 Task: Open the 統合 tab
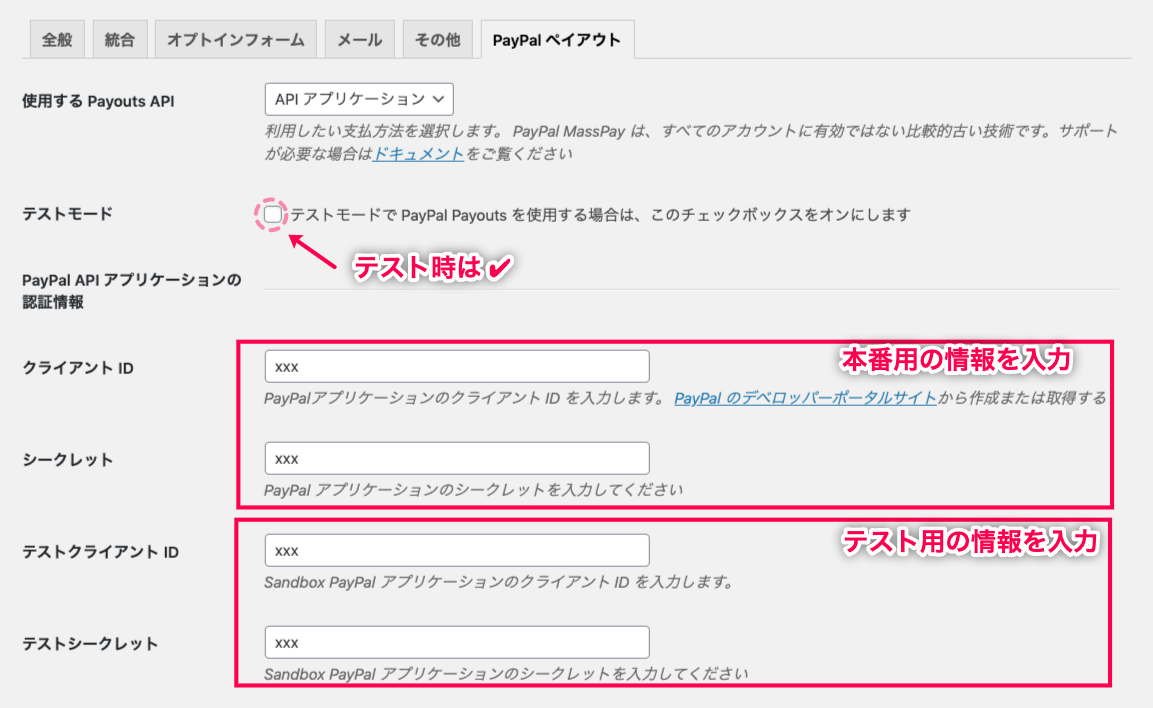pyautogui.click(x=120, y=40)
